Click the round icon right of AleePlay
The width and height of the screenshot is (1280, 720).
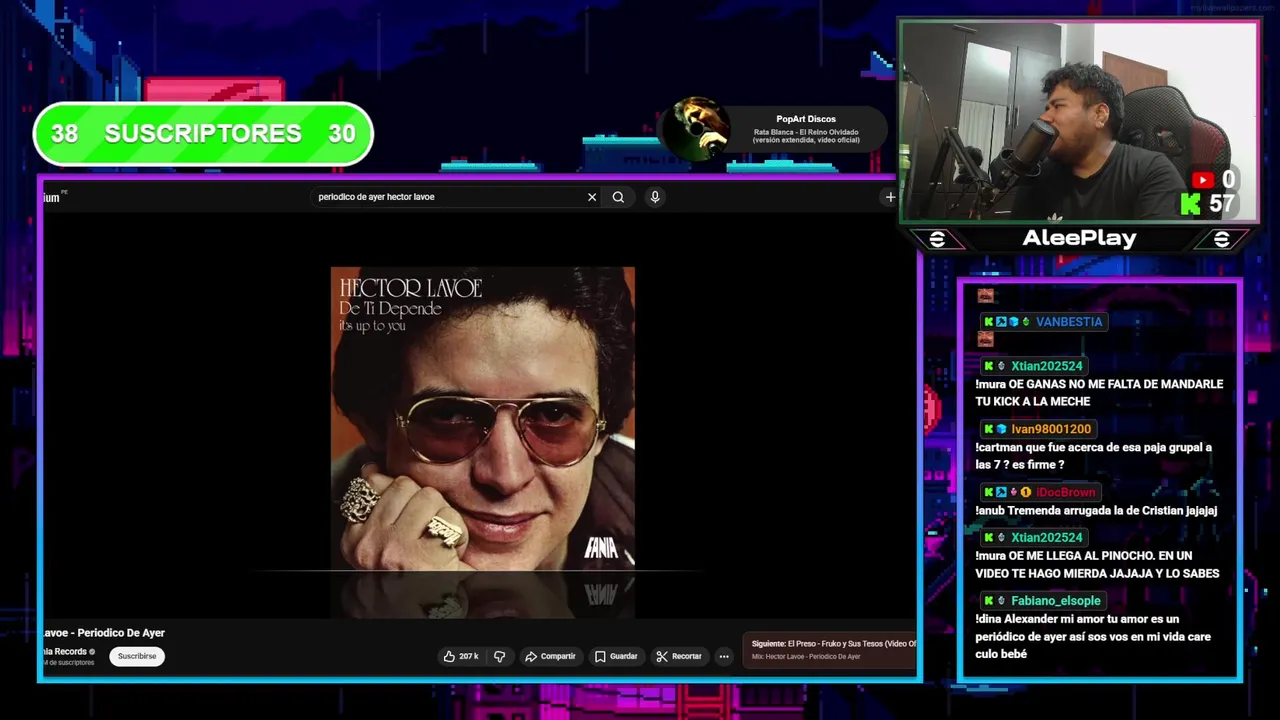pyautogui.click(x=1221, y=239)
